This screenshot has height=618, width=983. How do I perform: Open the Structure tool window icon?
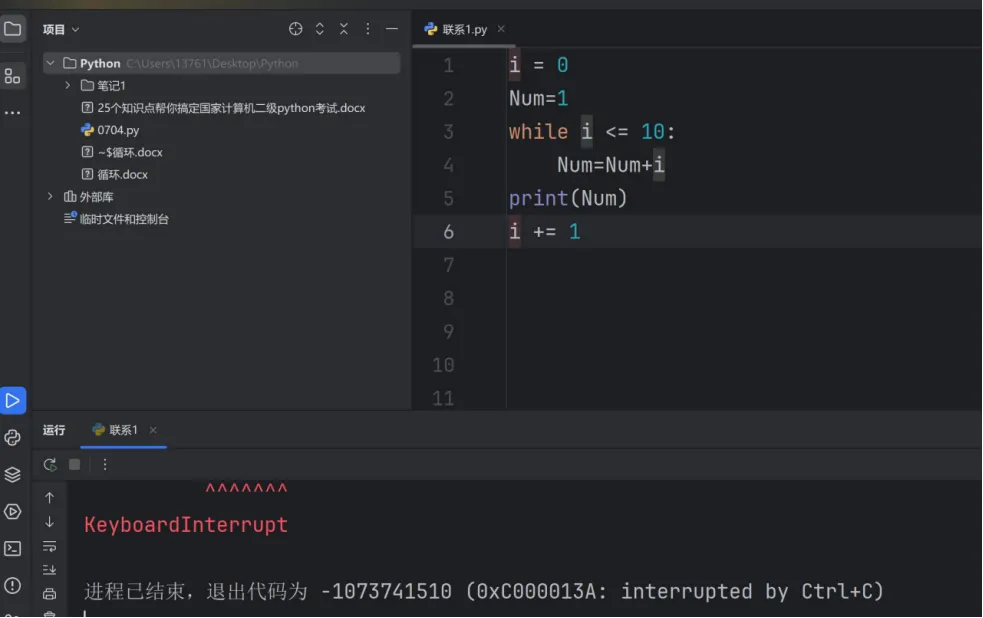point(13,76)
